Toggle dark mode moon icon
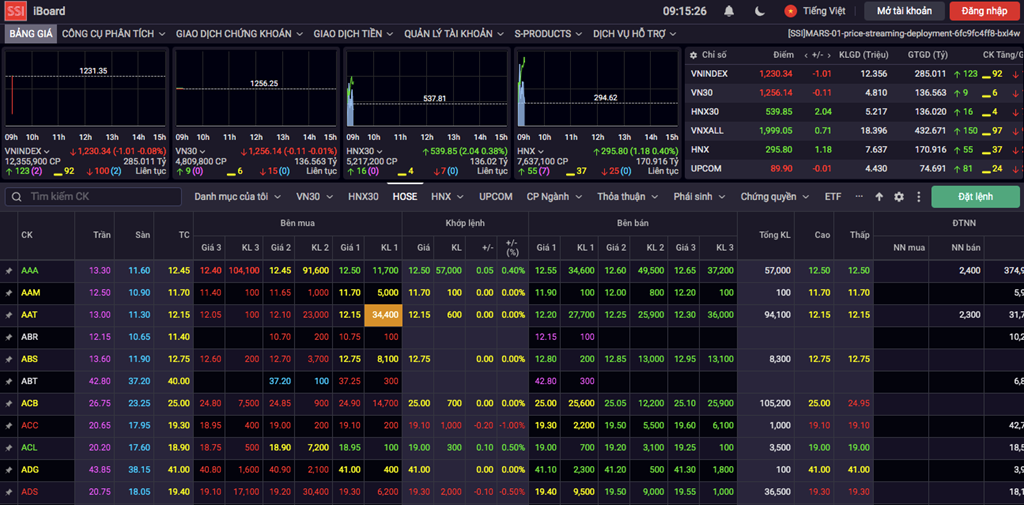The width and height of the screenshot is (1024, 505). (x=760, y=11)
